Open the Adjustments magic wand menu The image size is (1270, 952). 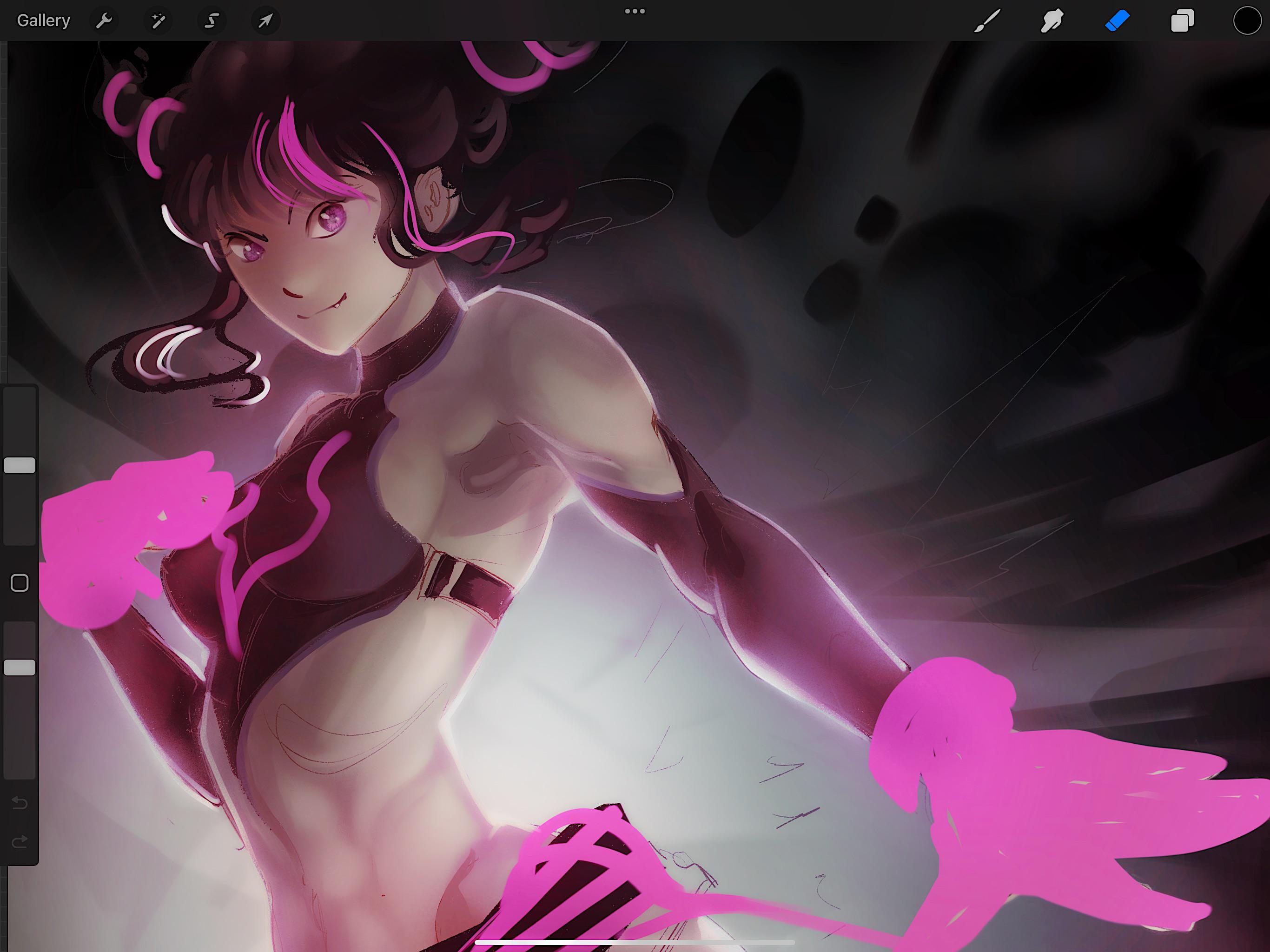[158, 21]
